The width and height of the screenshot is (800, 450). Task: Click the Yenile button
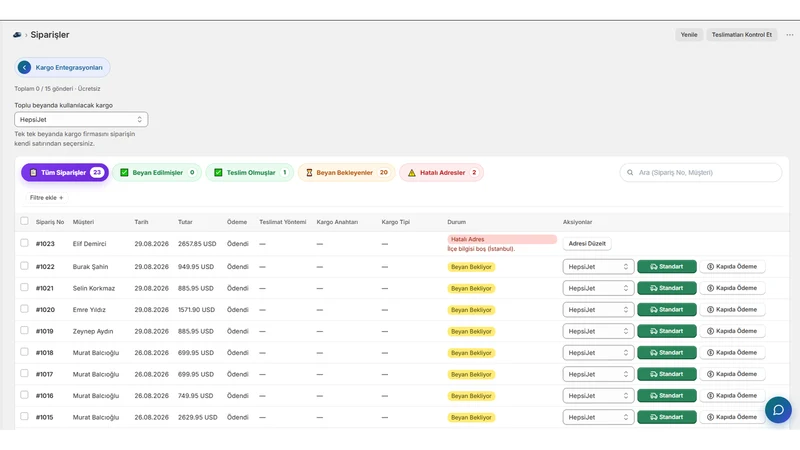pyautogui.click(x=689, y=35)
